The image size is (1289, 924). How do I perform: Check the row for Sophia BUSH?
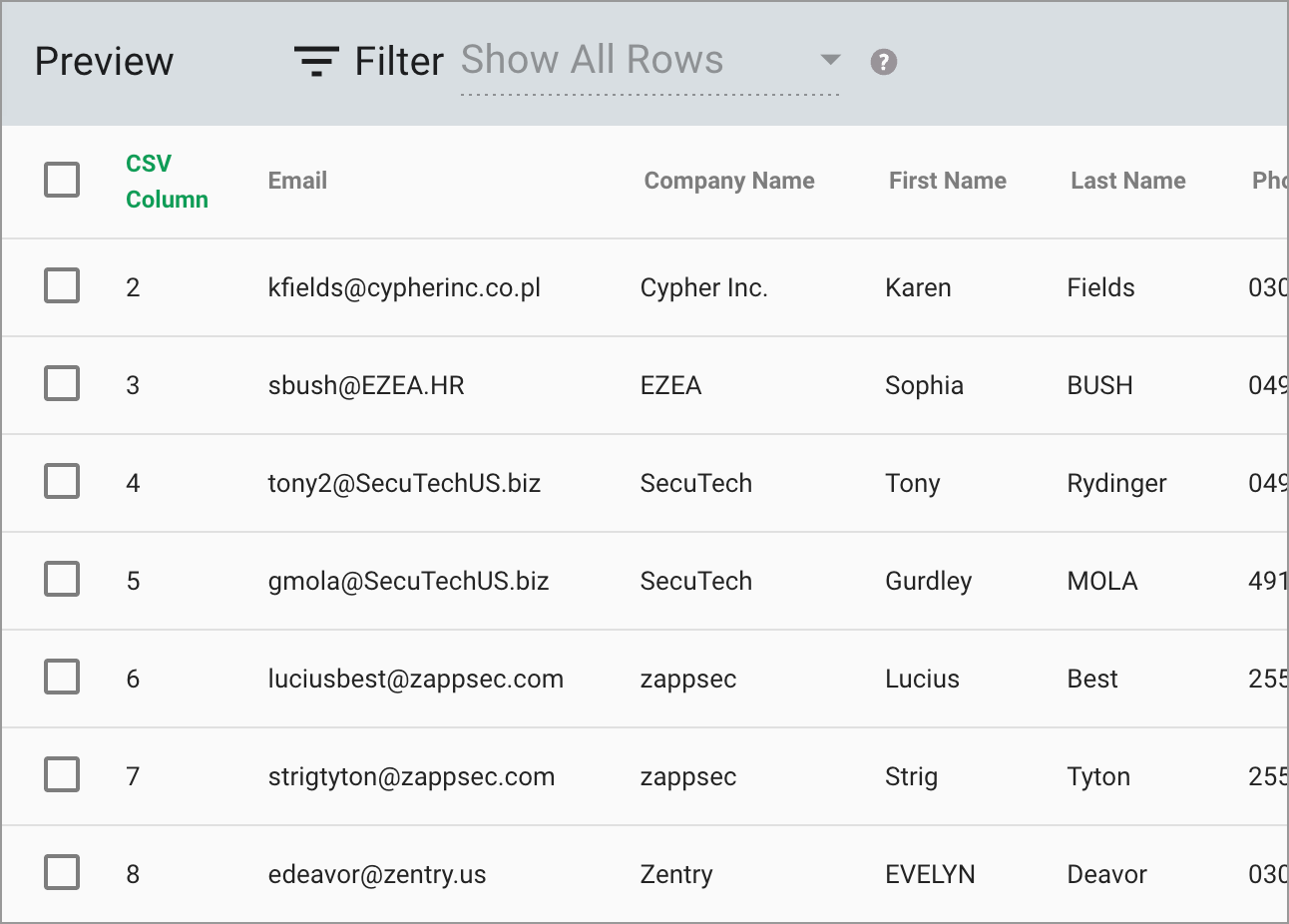[x=61, y=384]
